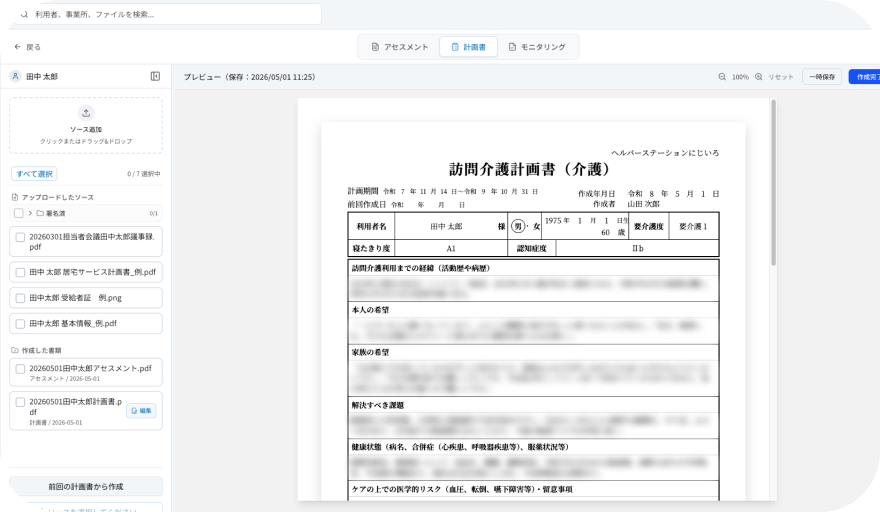Check 20260301担当者会議田中太郎議事録.pdf checkbox

coord(20,237)
